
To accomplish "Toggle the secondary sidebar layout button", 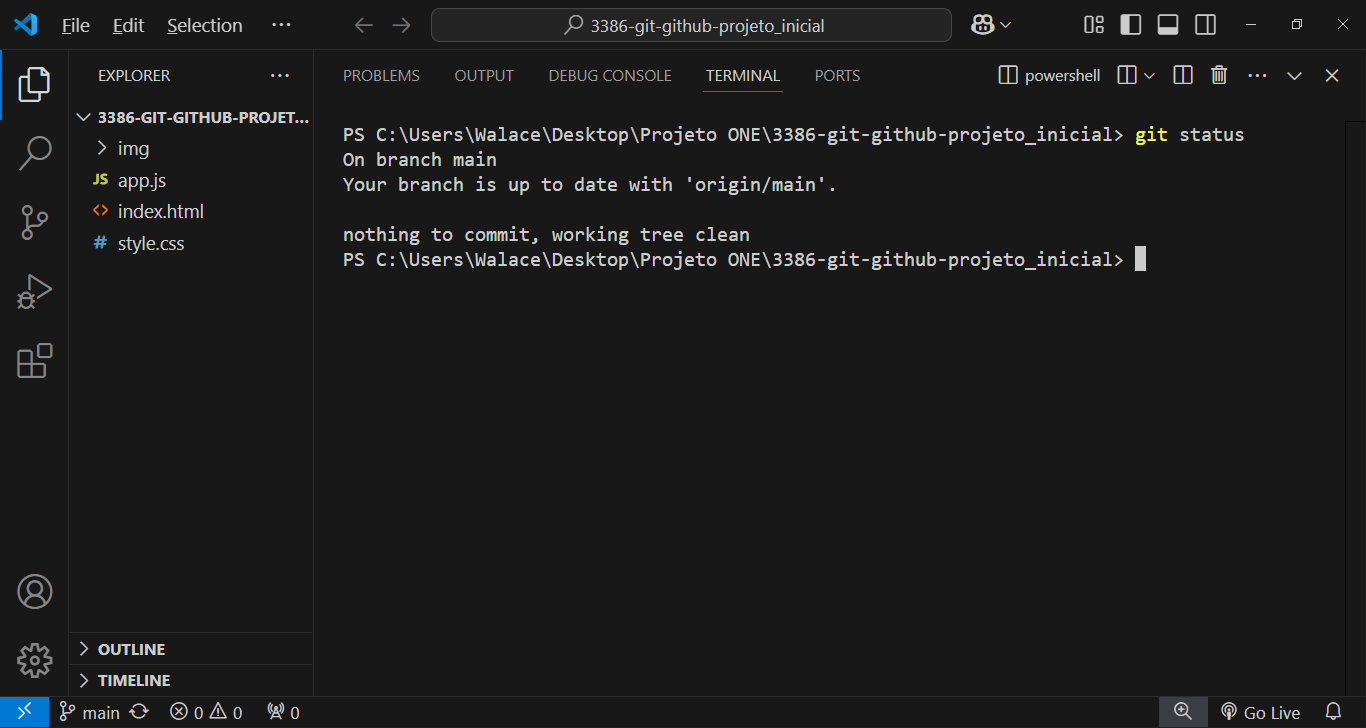I will (x=1205, y=25).
